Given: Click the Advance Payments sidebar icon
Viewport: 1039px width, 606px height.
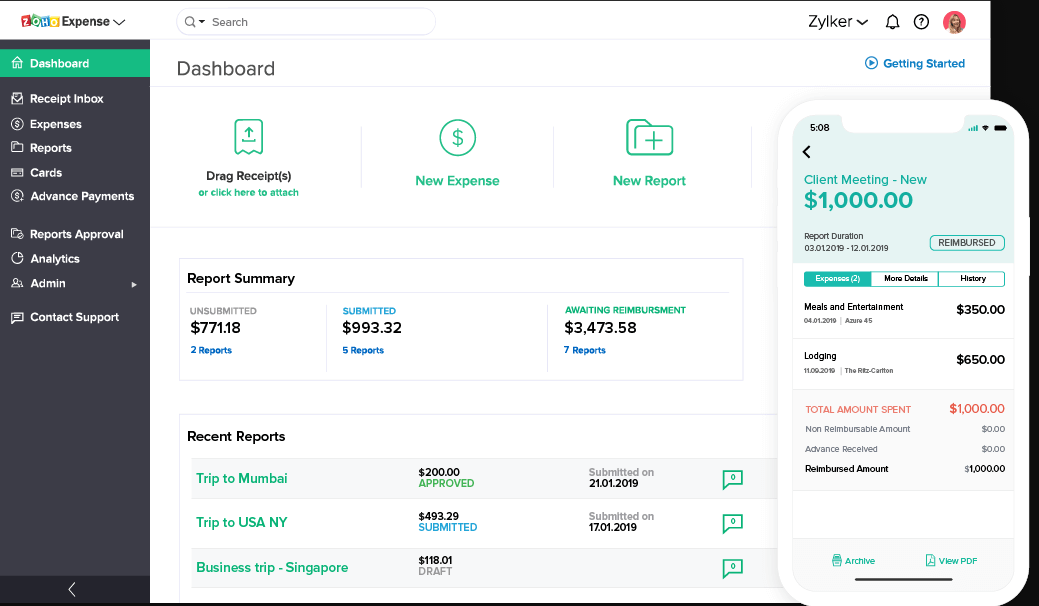Looking at the screenshot, I should [17, 196].
